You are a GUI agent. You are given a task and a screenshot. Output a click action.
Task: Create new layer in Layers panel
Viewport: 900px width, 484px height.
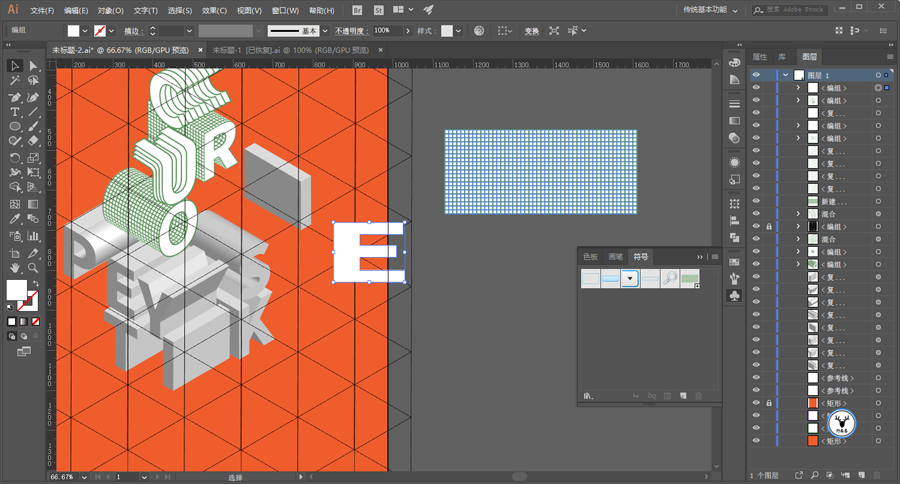862,475
